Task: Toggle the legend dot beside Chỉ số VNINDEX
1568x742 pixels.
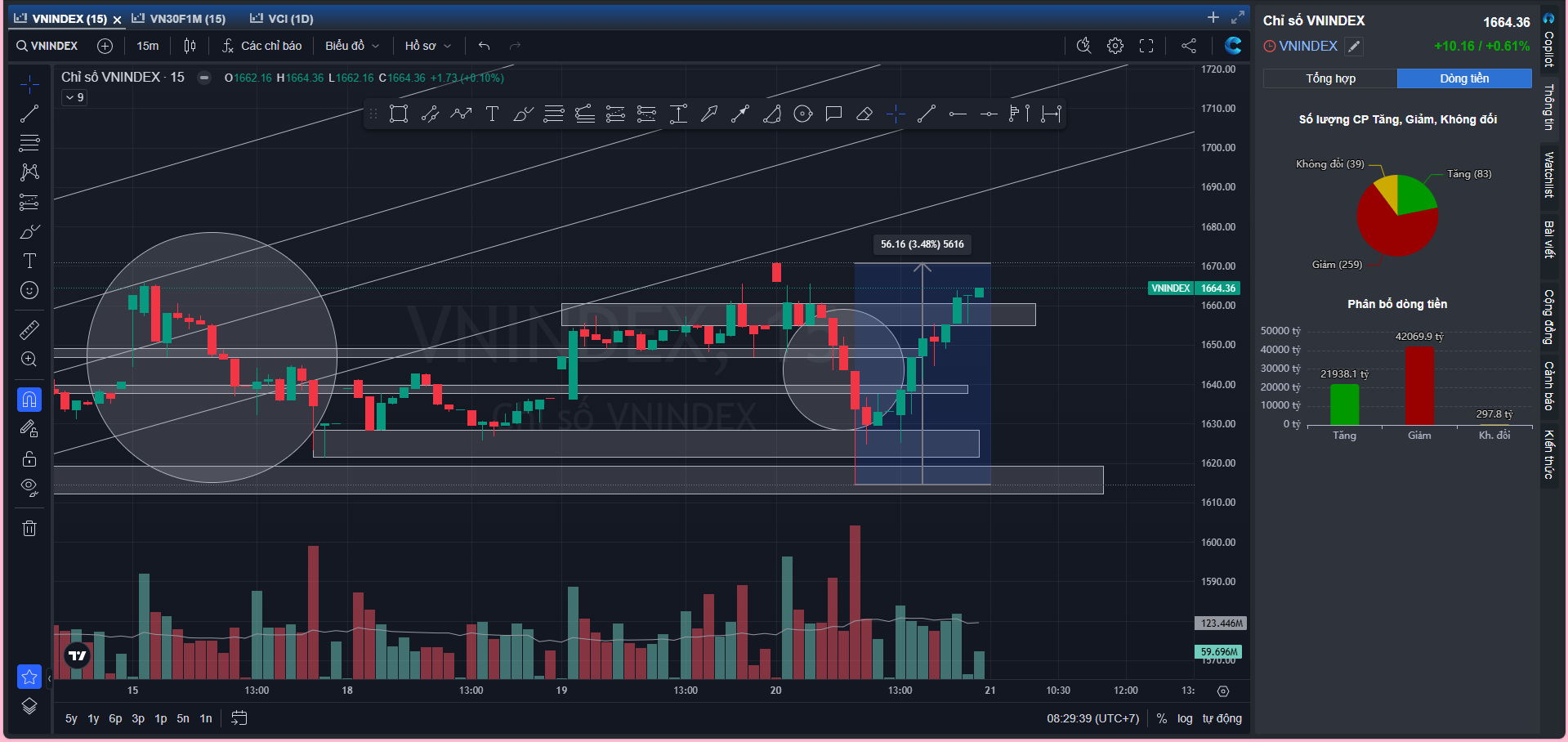Action: pyautogui.click(x=204, y=78)
